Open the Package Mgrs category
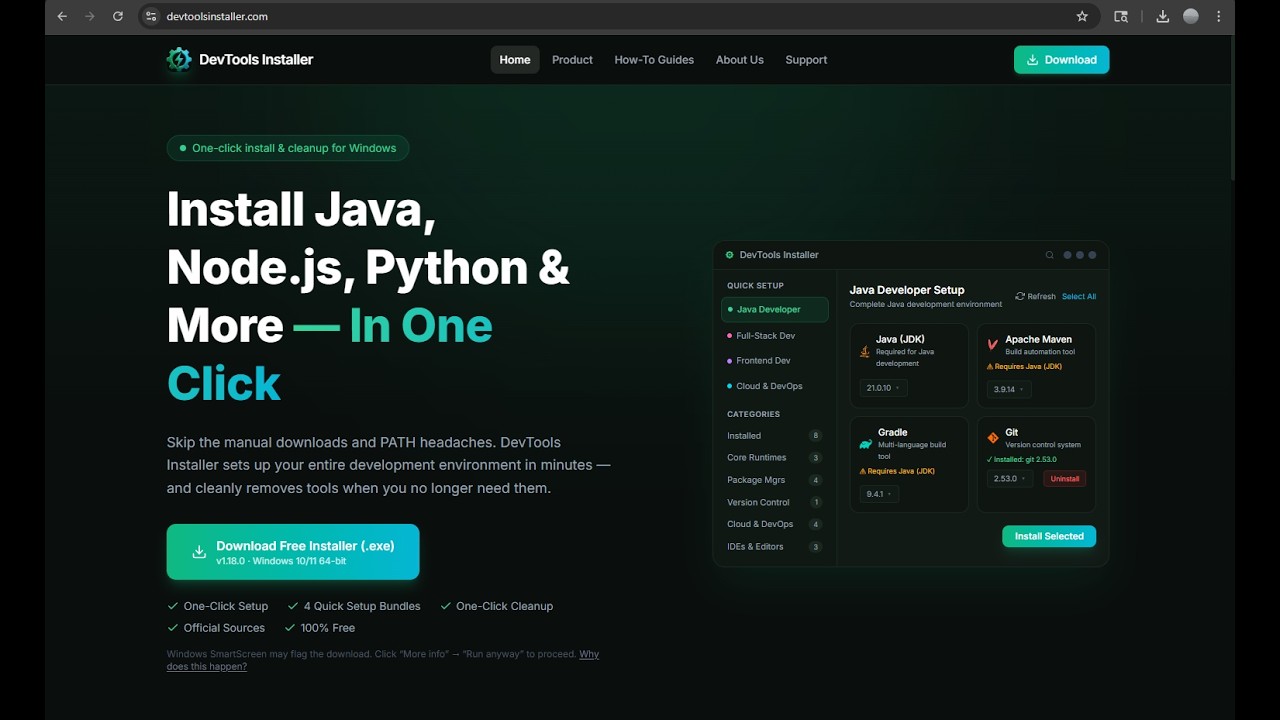Viewport: 1280px width, 720px height. 775,480
